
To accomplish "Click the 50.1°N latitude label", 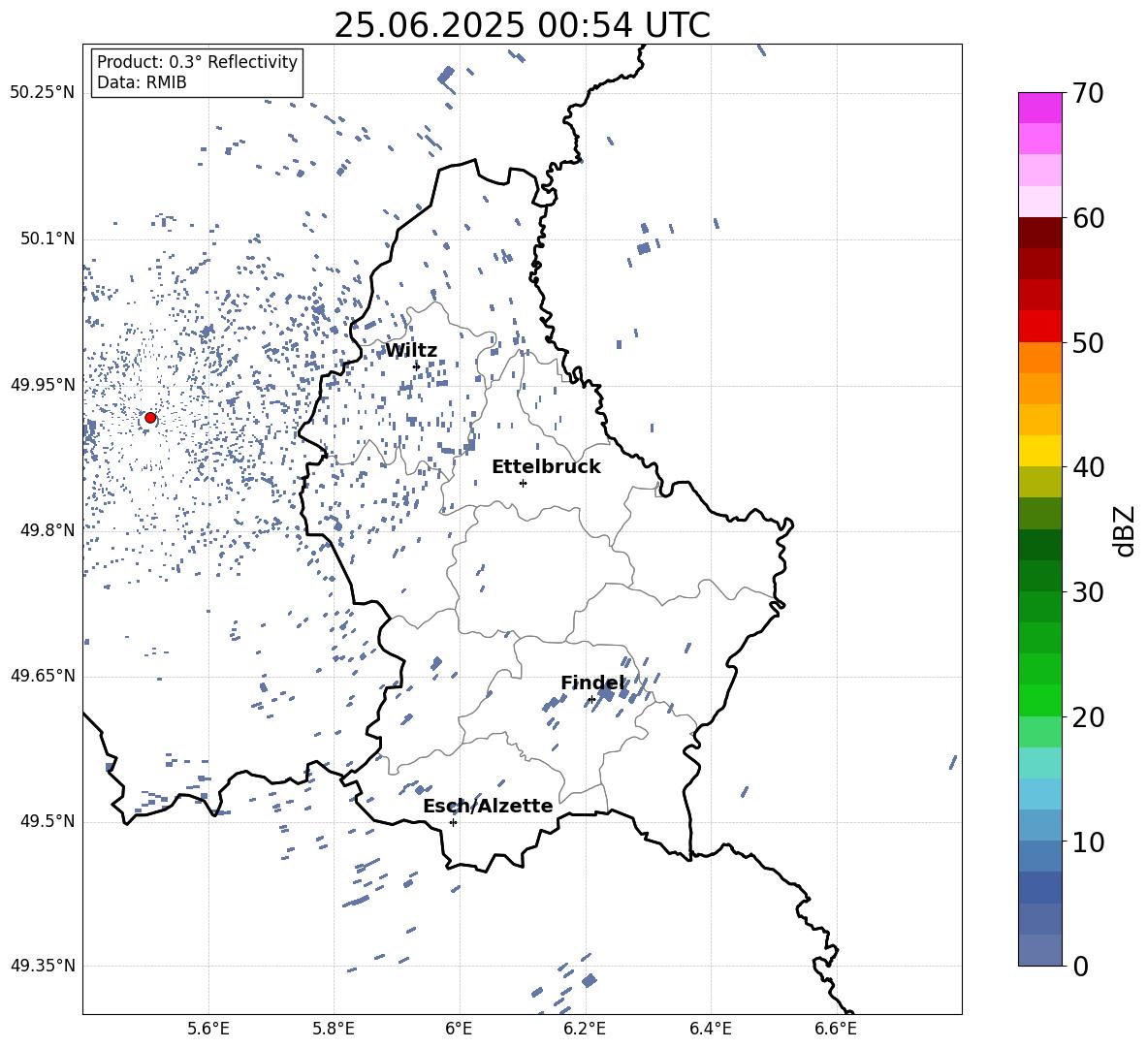I will tap(48, 239).
